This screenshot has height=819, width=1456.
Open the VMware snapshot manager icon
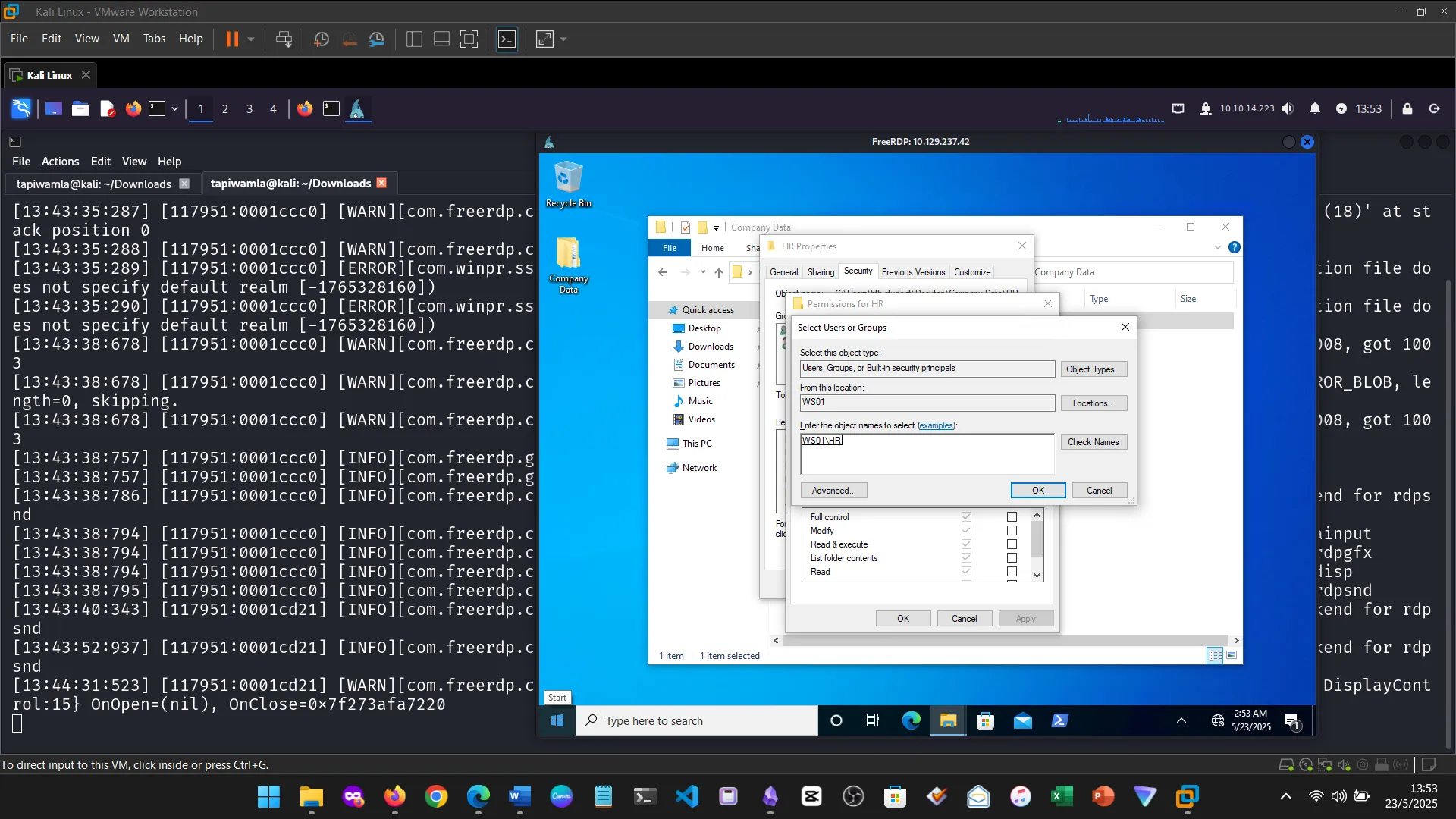377,39
